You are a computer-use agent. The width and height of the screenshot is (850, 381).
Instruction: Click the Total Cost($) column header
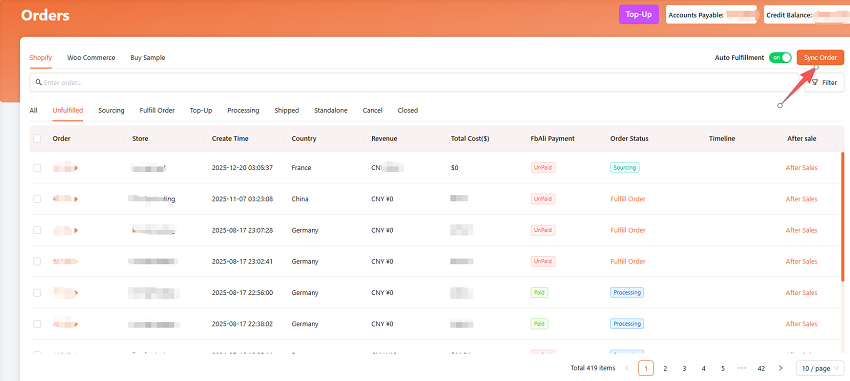[x=470, y=139]
